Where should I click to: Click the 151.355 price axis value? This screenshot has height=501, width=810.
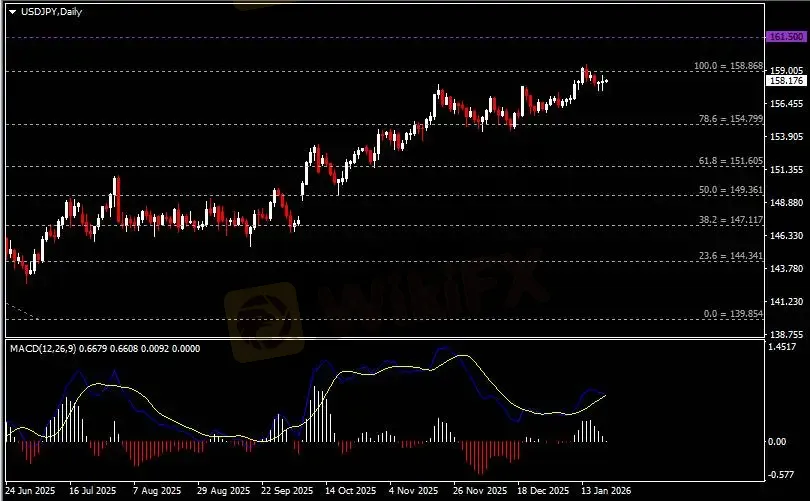coord(787,169)
